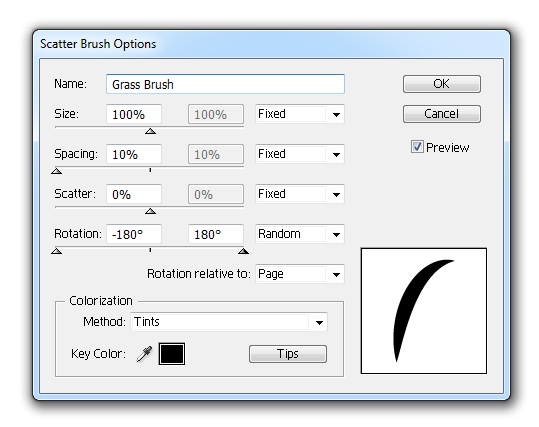Toggle the Preview checkbox
The width and height of the screenshot is (539, 427).
point(417,147)
